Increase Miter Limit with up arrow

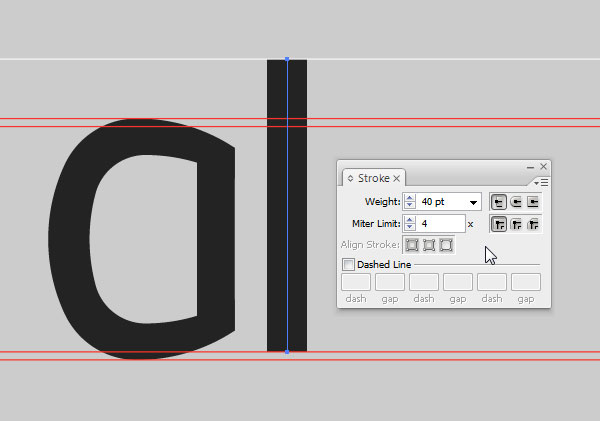[410, 220]
